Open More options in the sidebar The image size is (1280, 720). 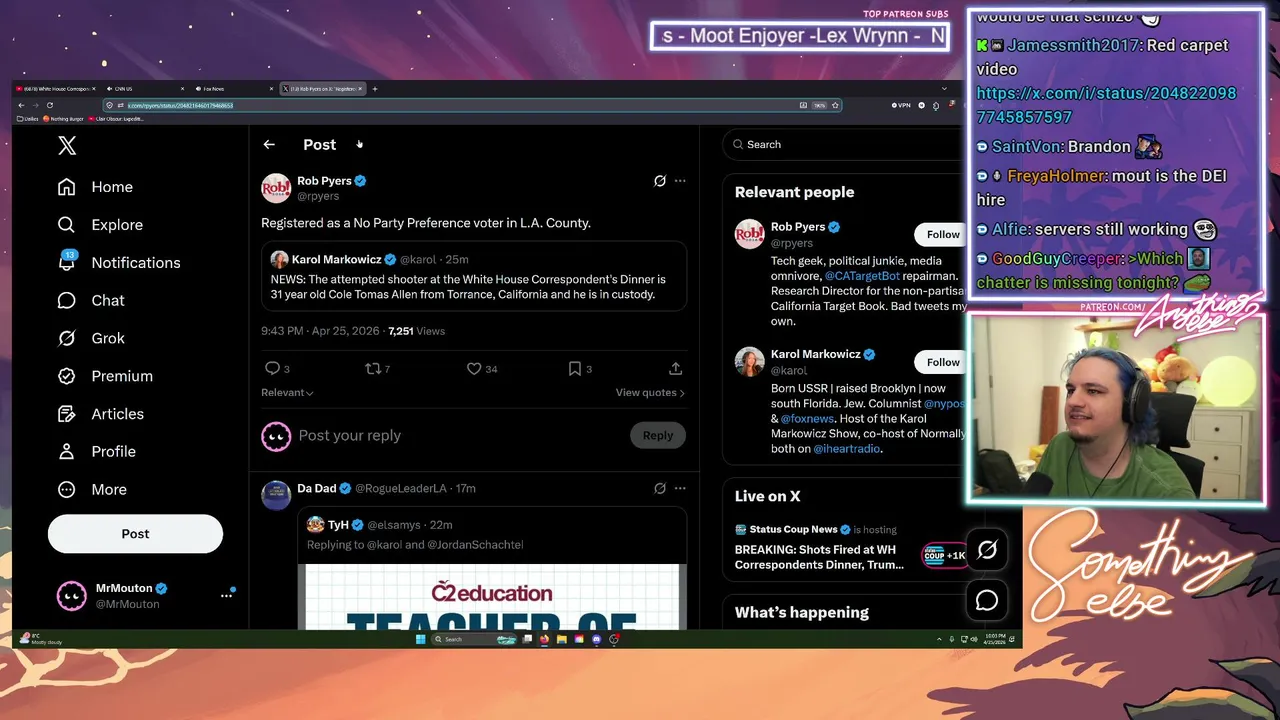tap(92, 490)
